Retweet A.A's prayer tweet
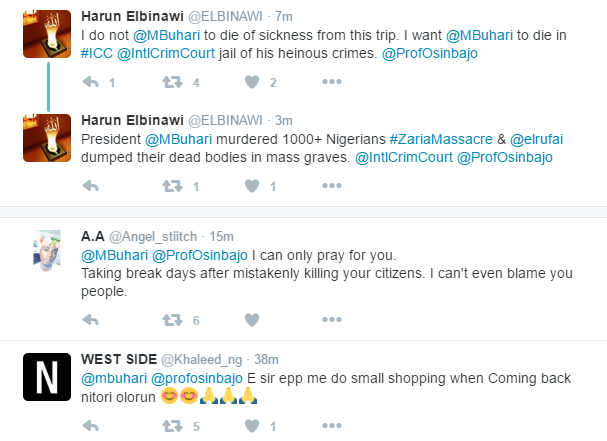The height and width of the screenshot is (441, 607). (172, 320)
